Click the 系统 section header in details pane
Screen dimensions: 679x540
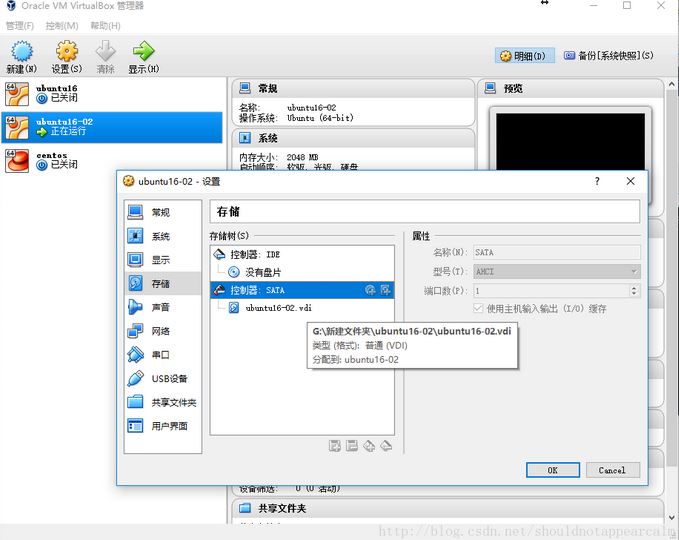pyautogui.click(x=353, y=138)
